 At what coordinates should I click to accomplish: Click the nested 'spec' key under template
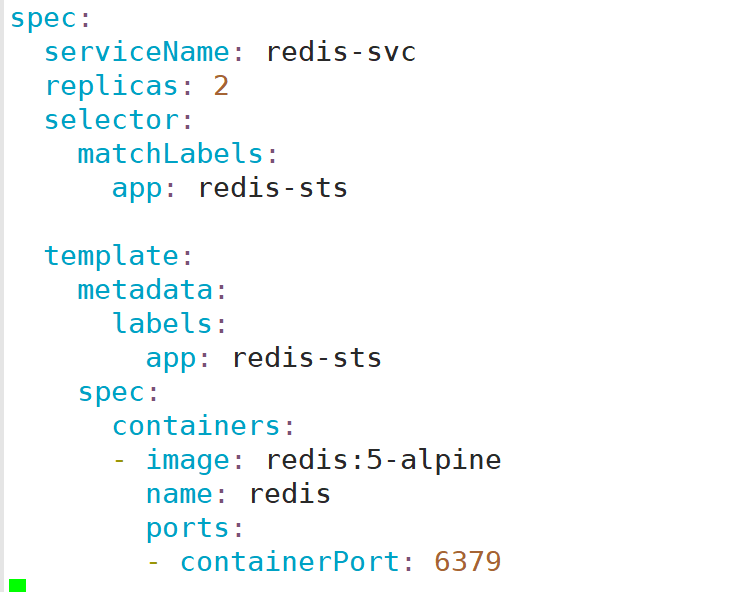coord(111,394)
